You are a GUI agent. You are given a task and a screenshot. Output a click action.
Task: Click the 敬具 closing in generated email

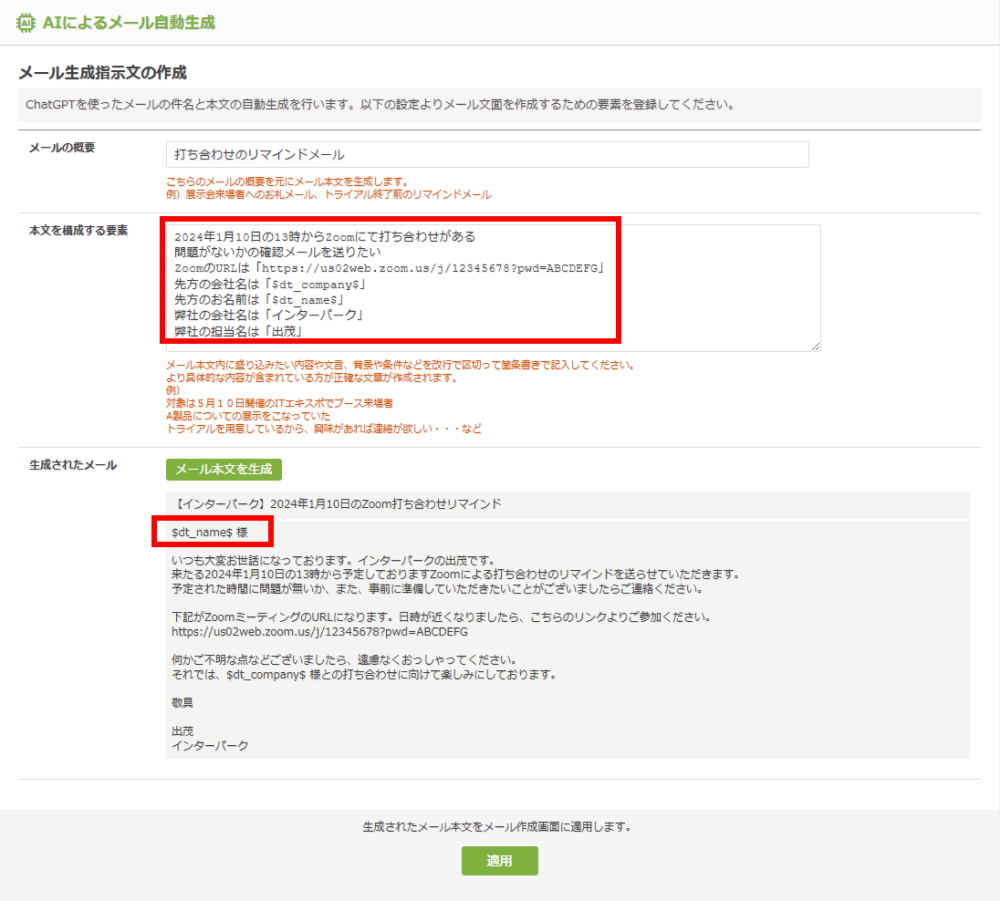183,703
